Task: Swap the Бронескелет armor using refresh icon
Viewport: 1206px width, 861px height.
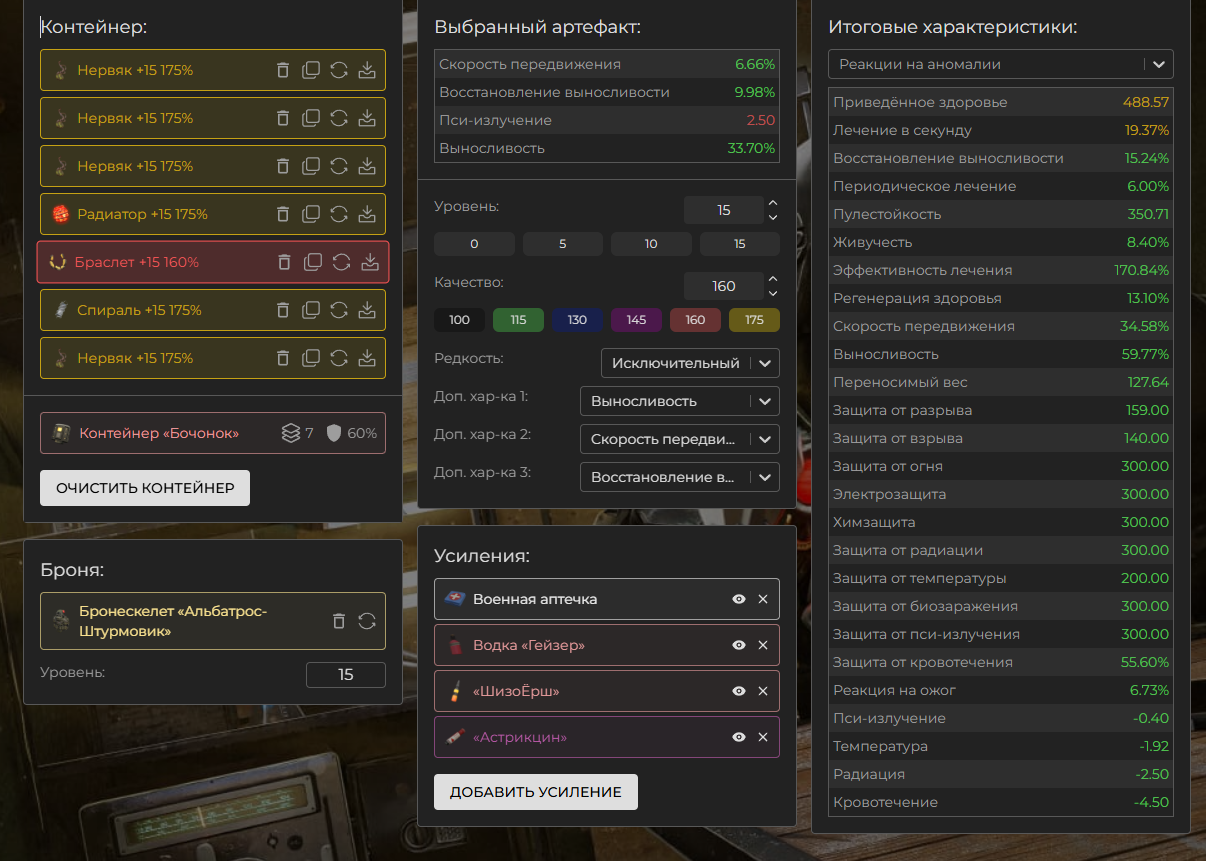Action: pos(367,621)
